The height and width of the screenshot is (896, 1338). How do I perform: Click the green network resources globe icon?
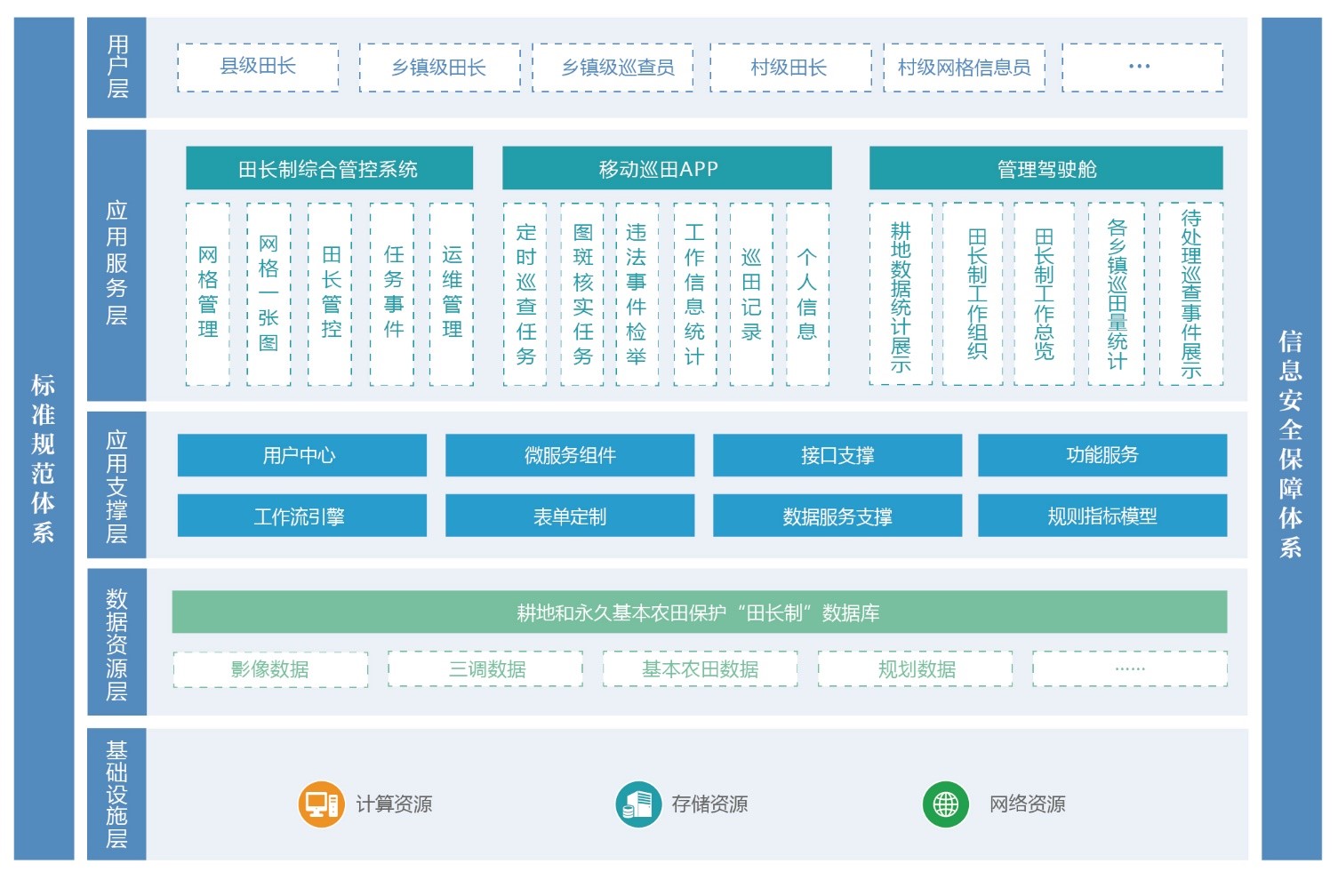point(945,804)
